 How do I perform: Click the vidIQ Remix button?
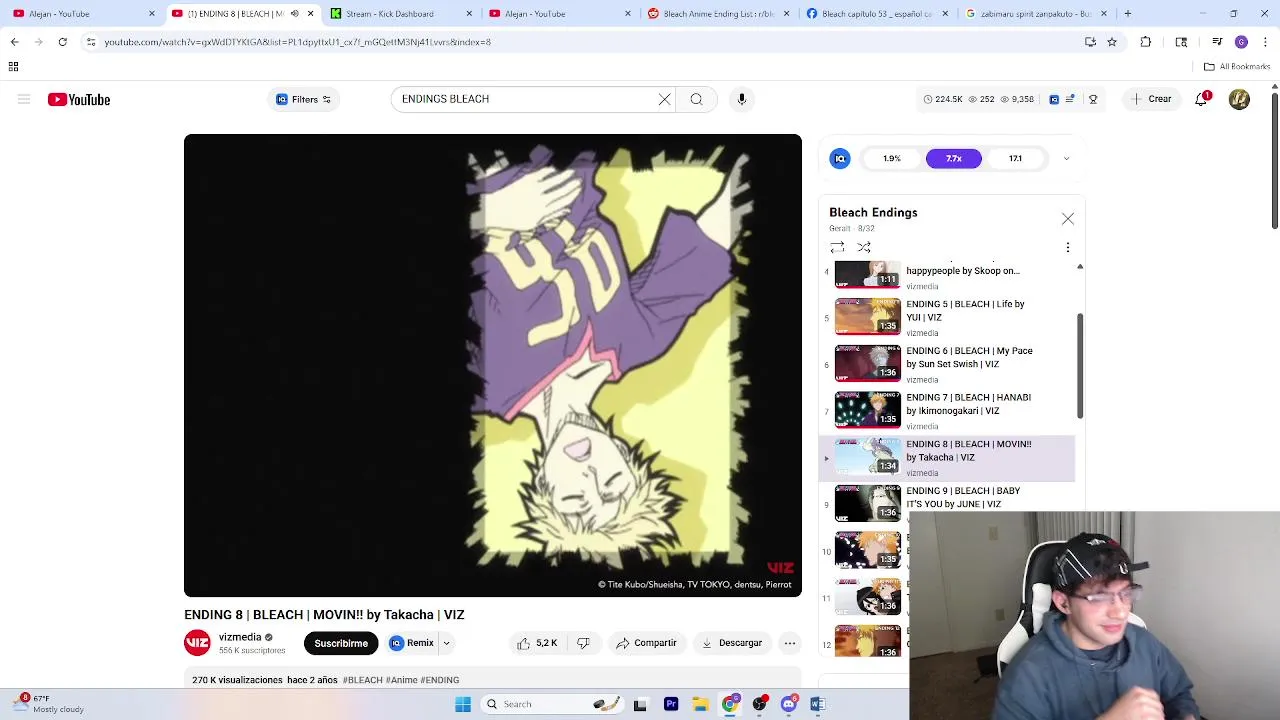pyautogui.click(x=412, y=643)
